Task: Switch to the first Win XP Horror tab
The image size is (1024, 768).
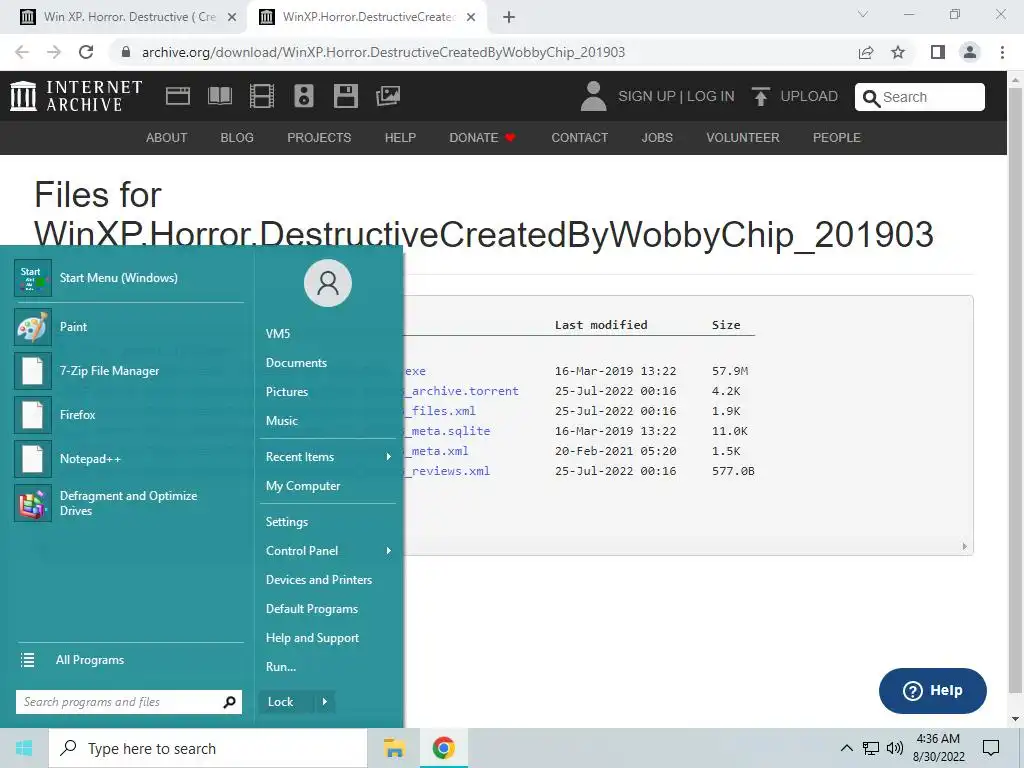Action: point(129,17)
